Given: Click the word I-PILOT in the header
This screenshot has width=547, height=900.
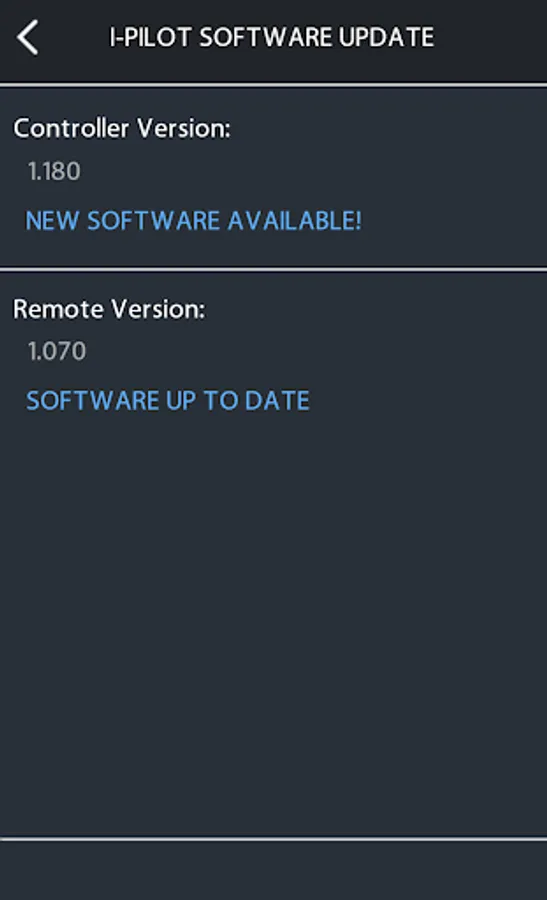Looking at the screenshot, I should pos(150,38).
